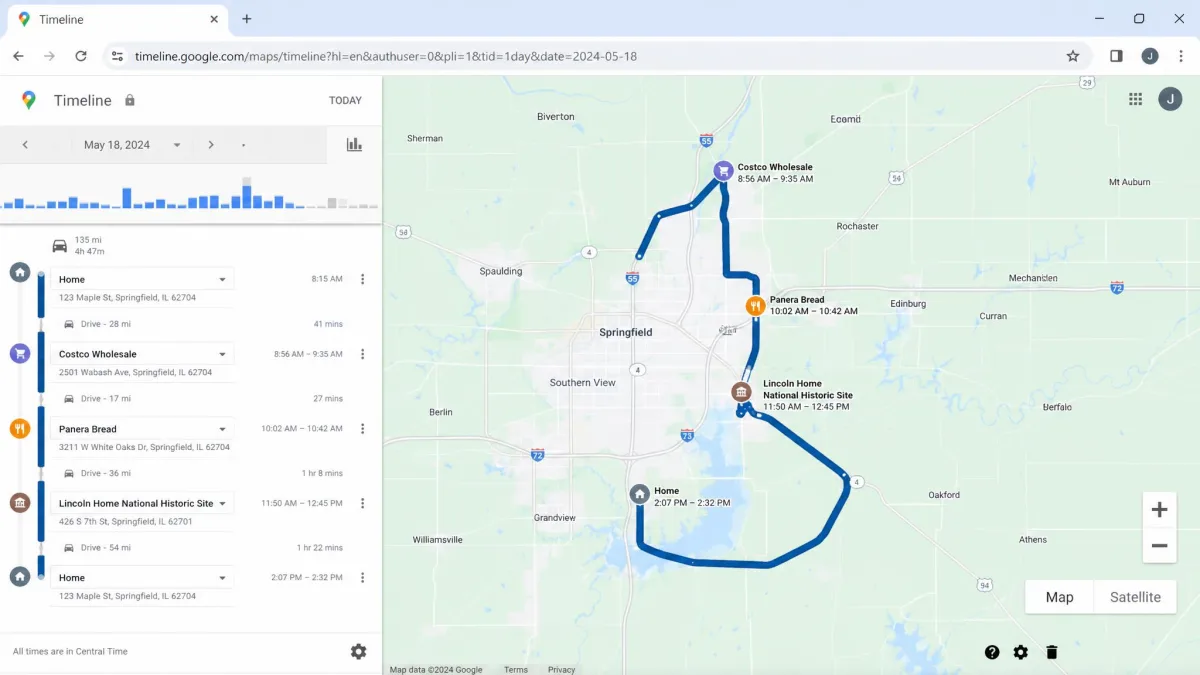The height and width of the screenshot is (675, 1200).
Task: Click the Costco Wholesale map pin
Action: click(x=723, y=171)
